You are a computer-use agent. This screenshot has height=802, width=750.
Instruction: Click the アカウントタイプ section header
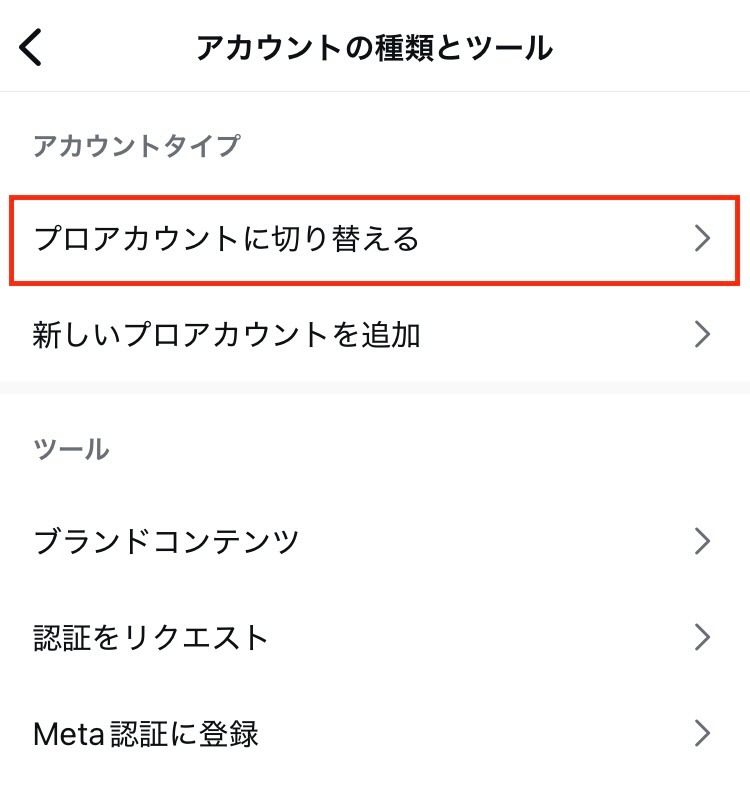pos(137,146)
